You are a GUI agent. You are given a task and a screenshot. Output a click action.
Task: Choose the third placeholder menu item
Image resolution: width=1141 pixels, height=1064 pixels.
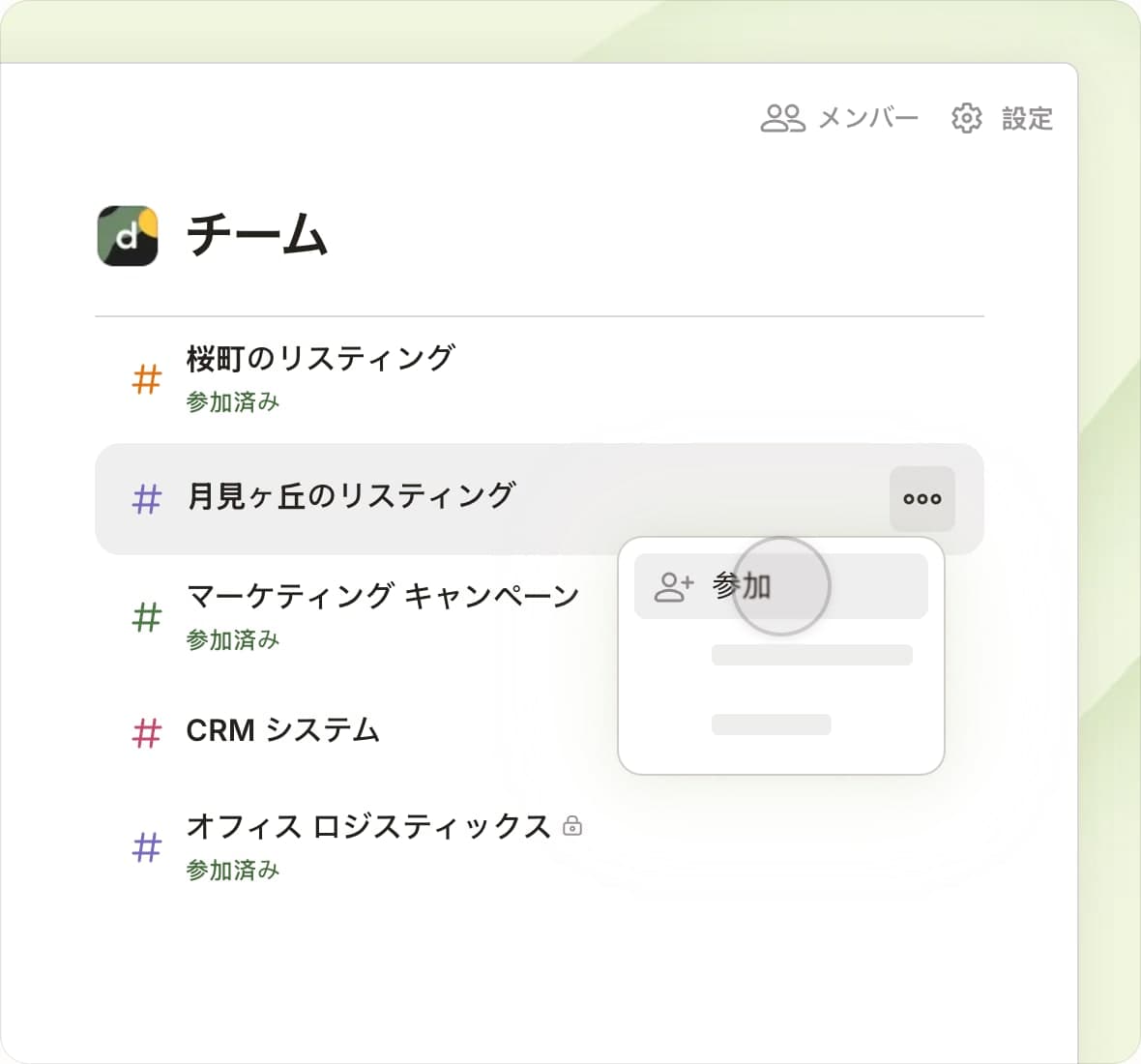tap(771, 724)
